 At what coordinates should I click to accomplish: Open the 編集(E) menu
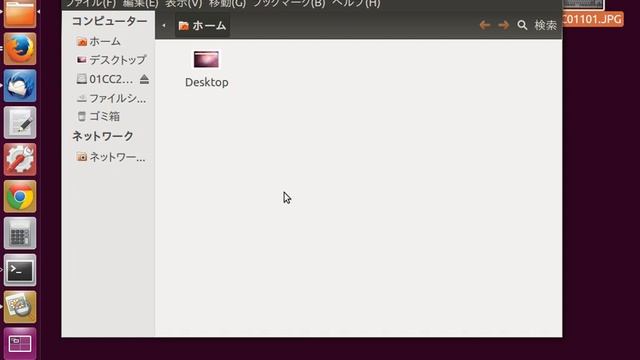pos(140,4)
